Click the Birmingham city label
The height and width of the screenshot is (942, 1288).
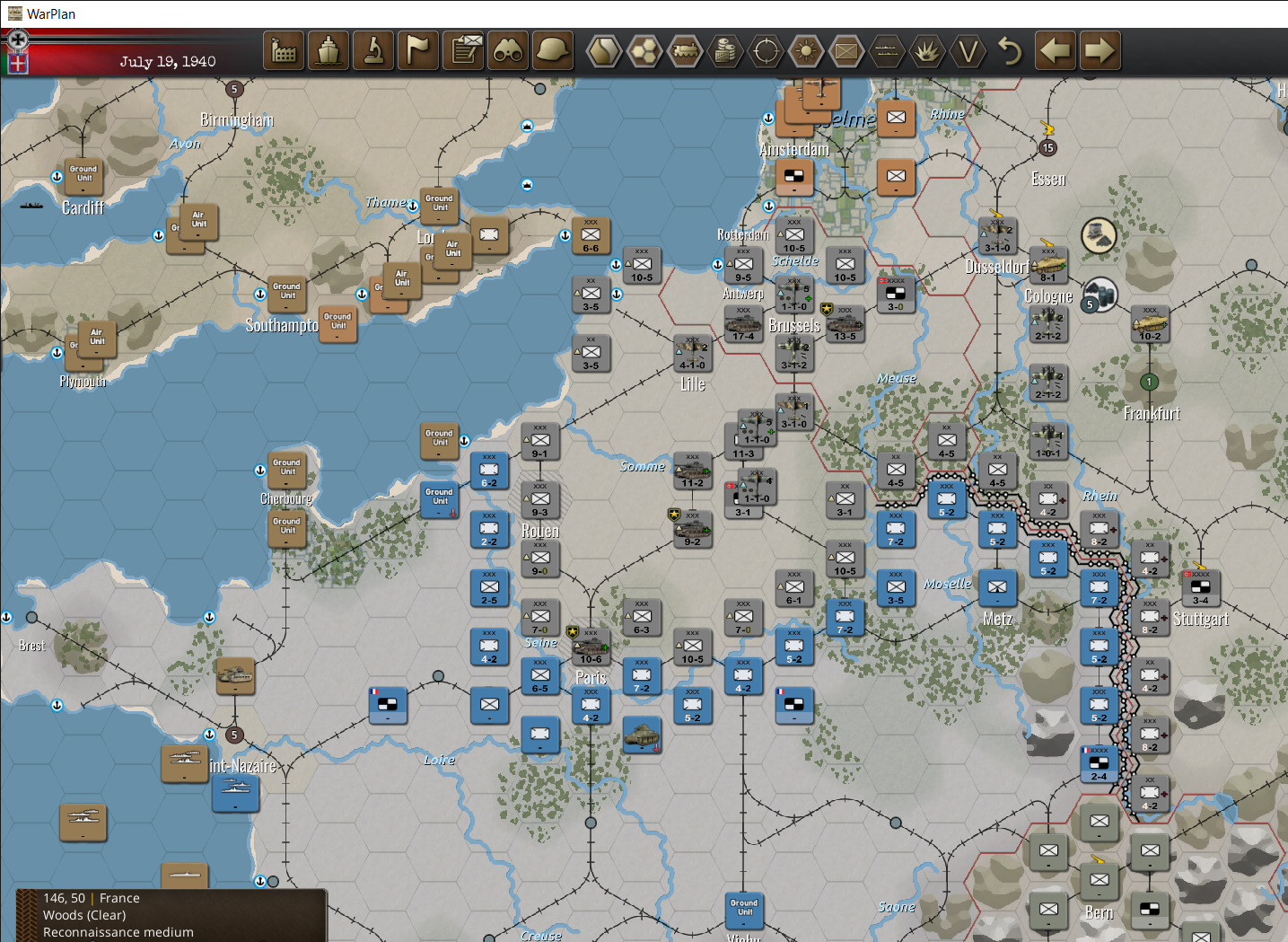click(x=237, y=119)
